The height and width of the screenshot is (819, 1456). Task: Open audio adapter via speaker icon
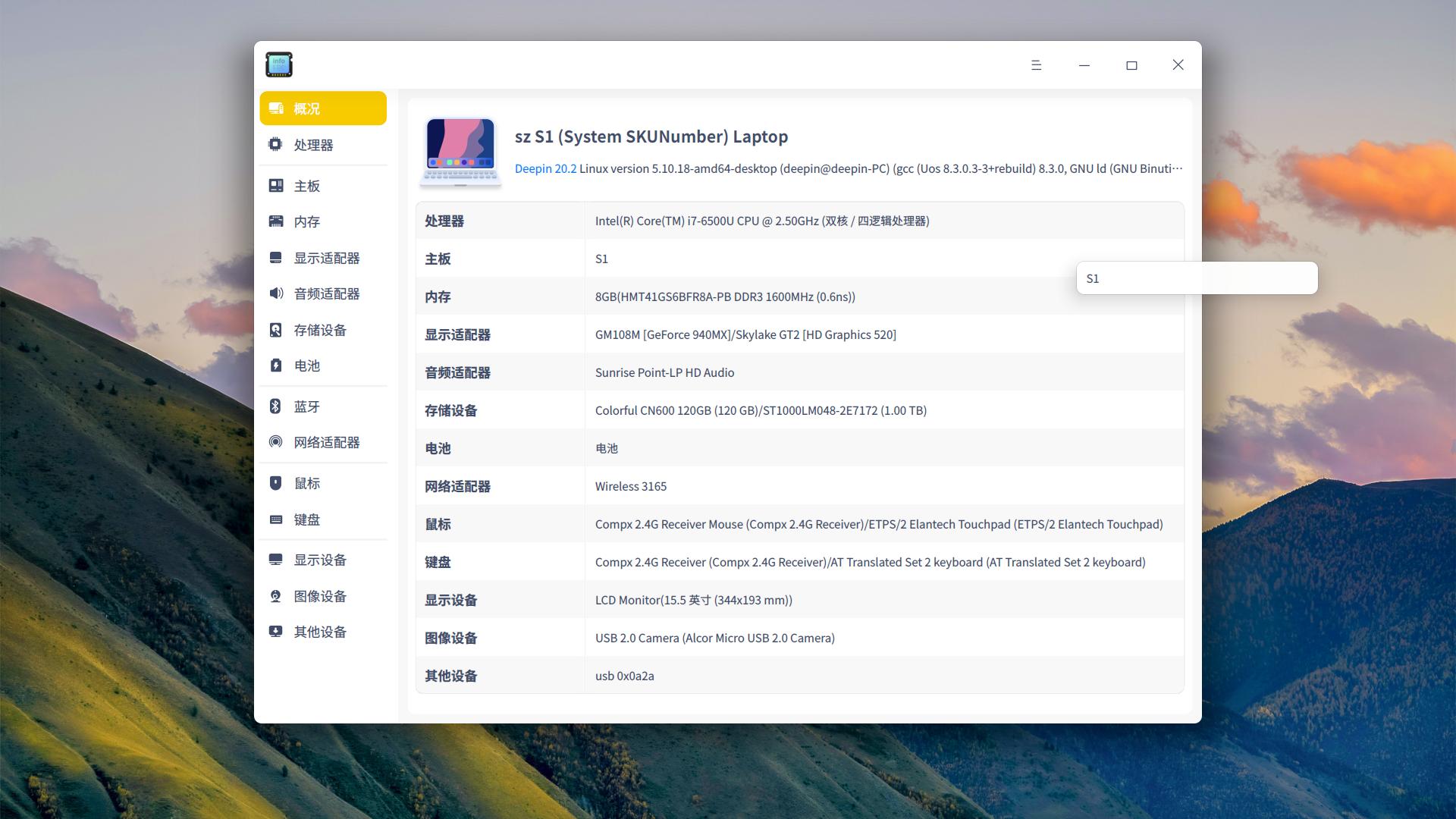click(275, 293)
